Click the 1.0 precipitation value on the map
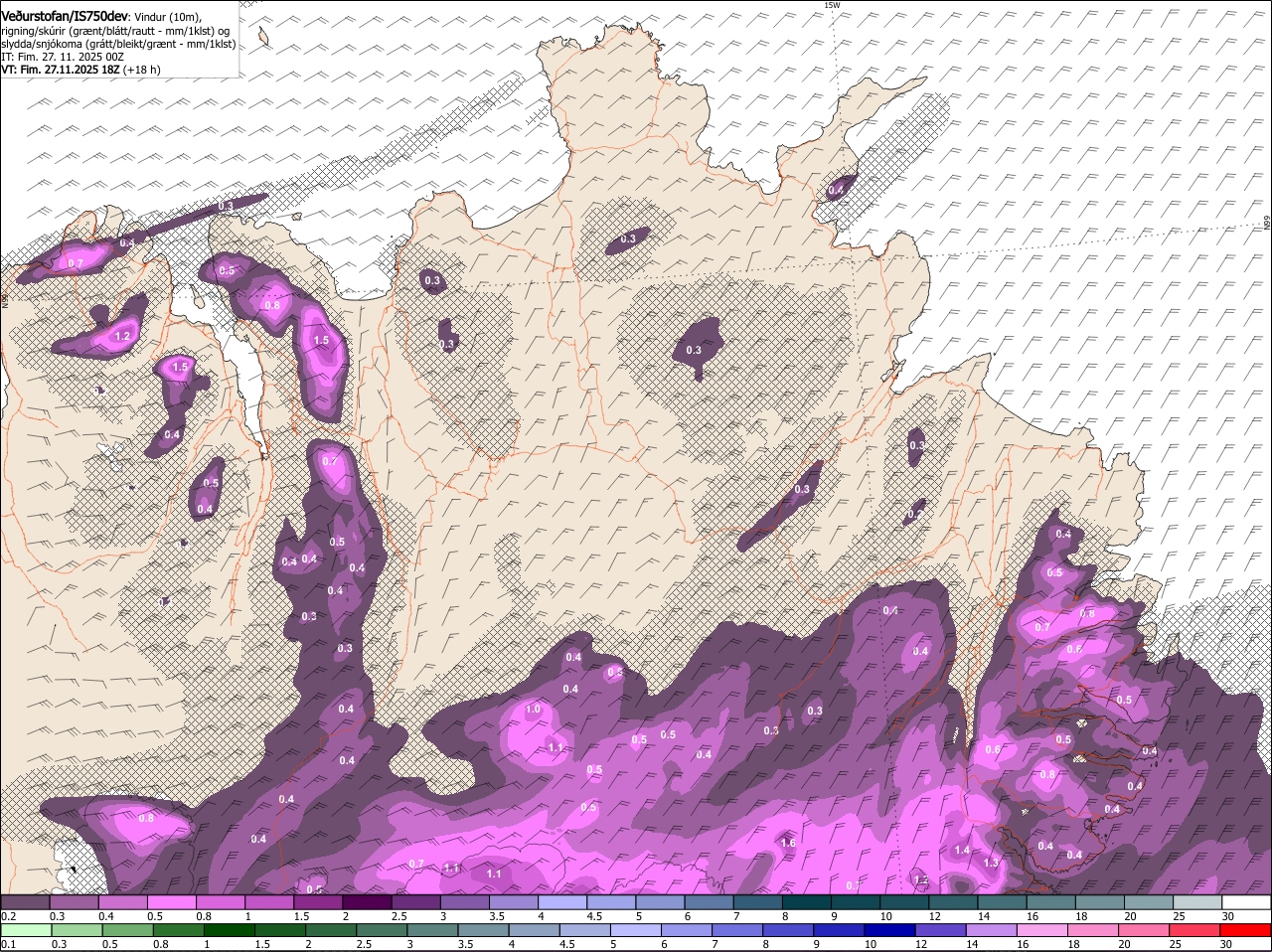Viewport: 1272px width, 952px height. pos(533,709)
